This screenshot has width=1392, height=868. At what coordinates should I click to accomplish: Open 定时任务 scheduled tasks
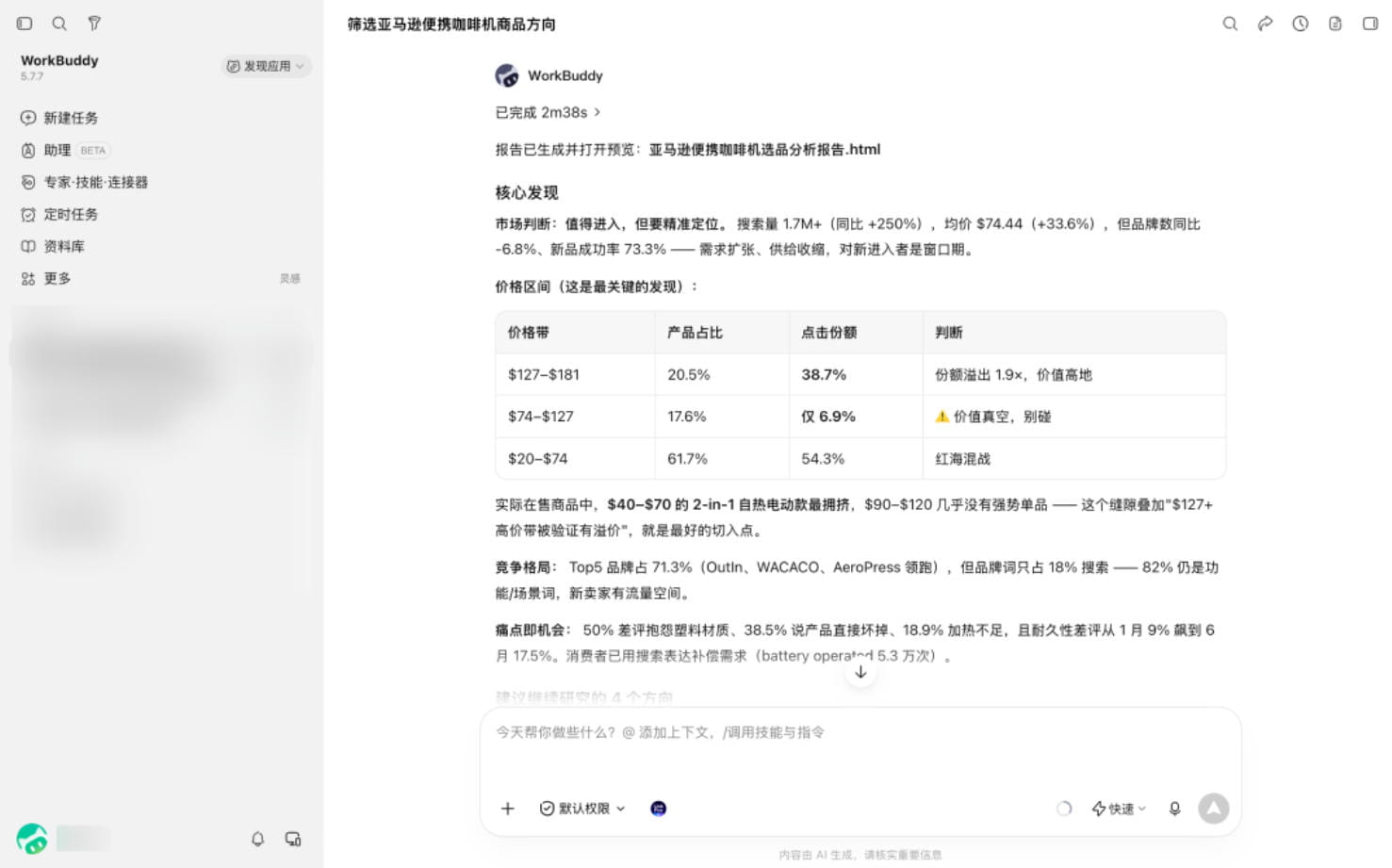[x=59, y=214]
